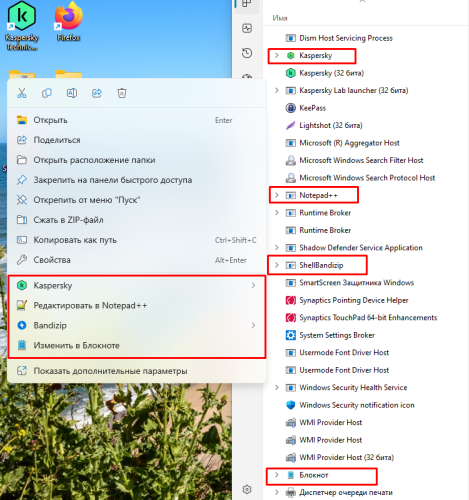Click Microsoft Windows Search Protocol Host icon
This screenshot has width=469, height=500.
pos(291,178)
